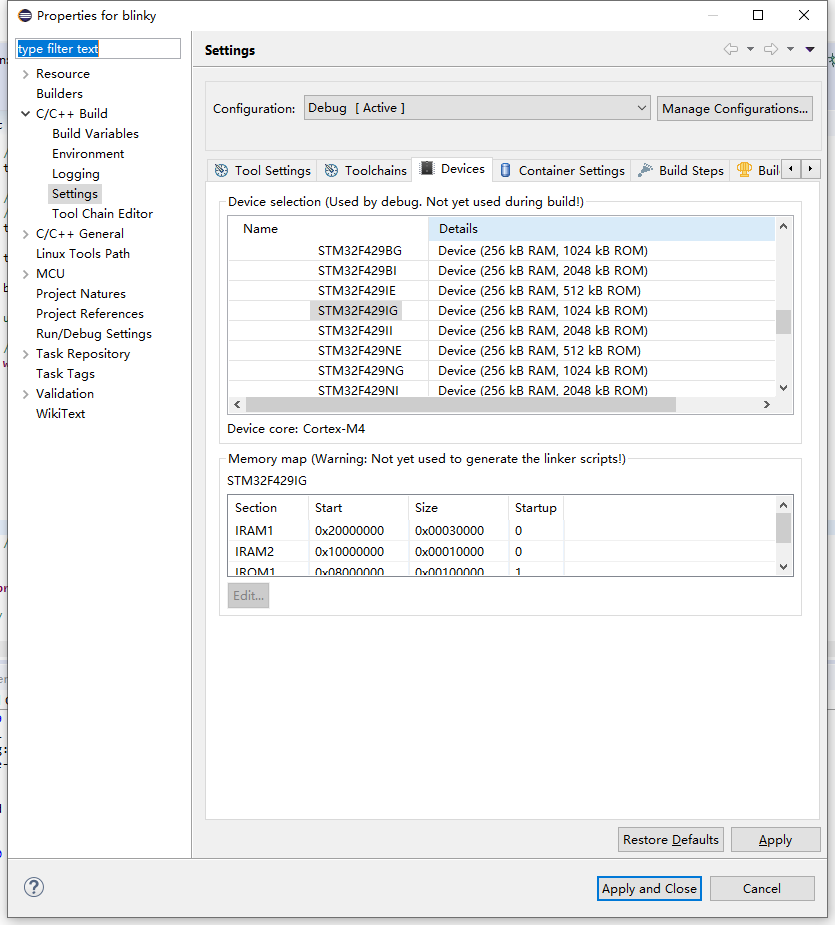Click the type filter text field
Image resolution: width=835 pixels, height=925 pixels.
point(98,48)
